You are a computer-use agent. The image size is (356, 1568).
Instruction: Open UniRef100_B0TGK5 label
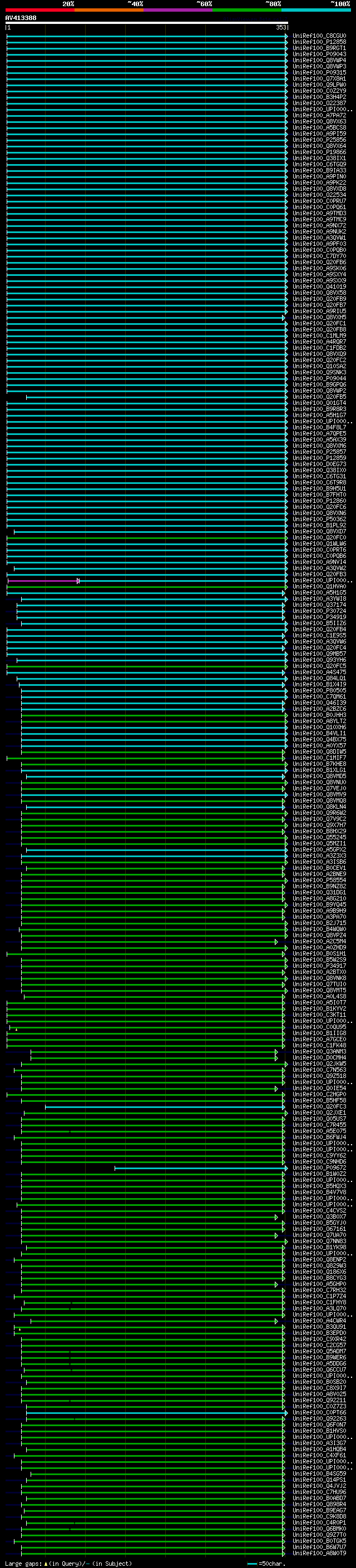[x=319, y=1541]
